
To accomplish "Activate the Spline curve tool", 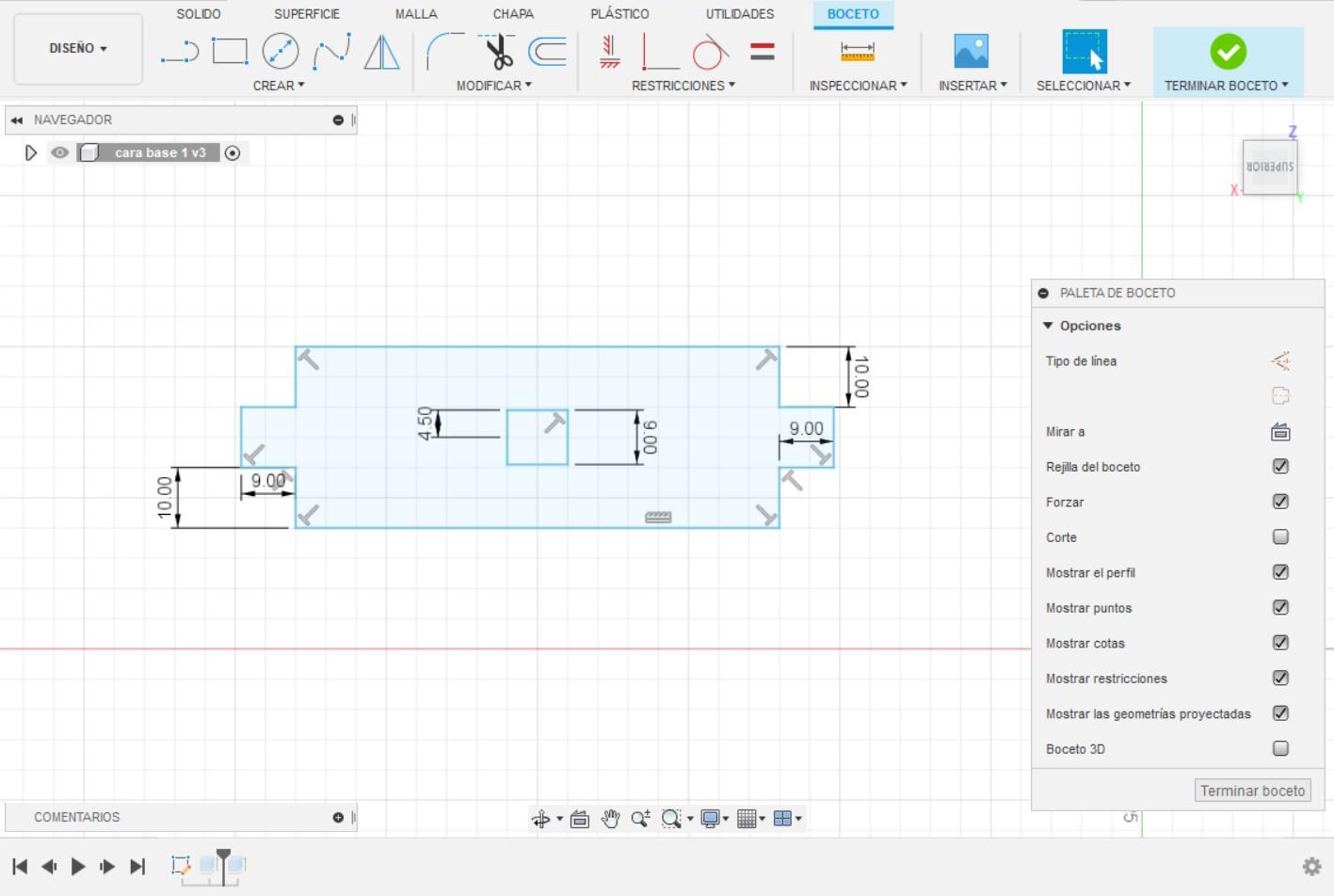I will 331,52.
